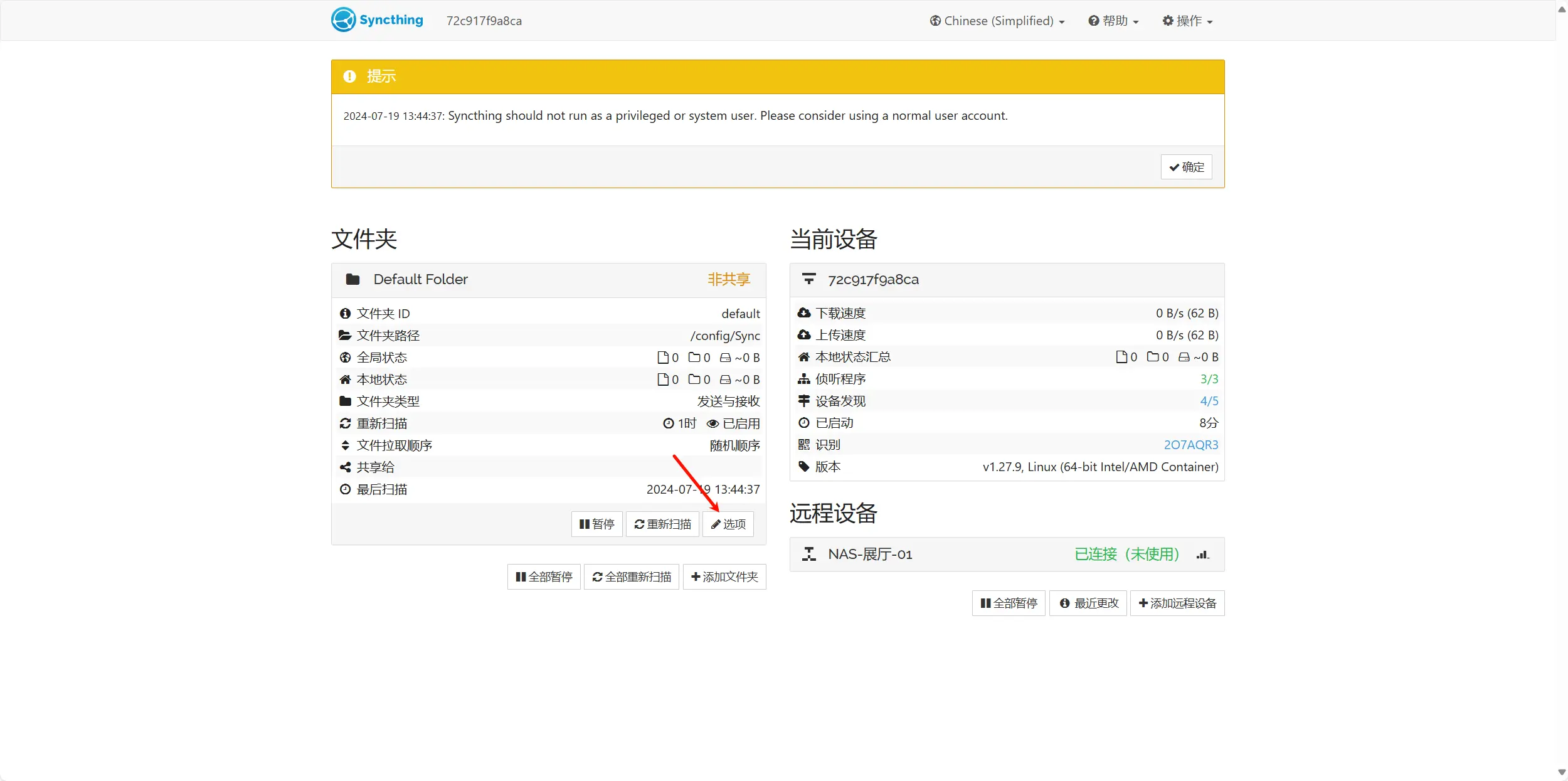This screenshot has width=1568, height=781.
Task: Open the 操作 menu
Action: coord(1187,20)
